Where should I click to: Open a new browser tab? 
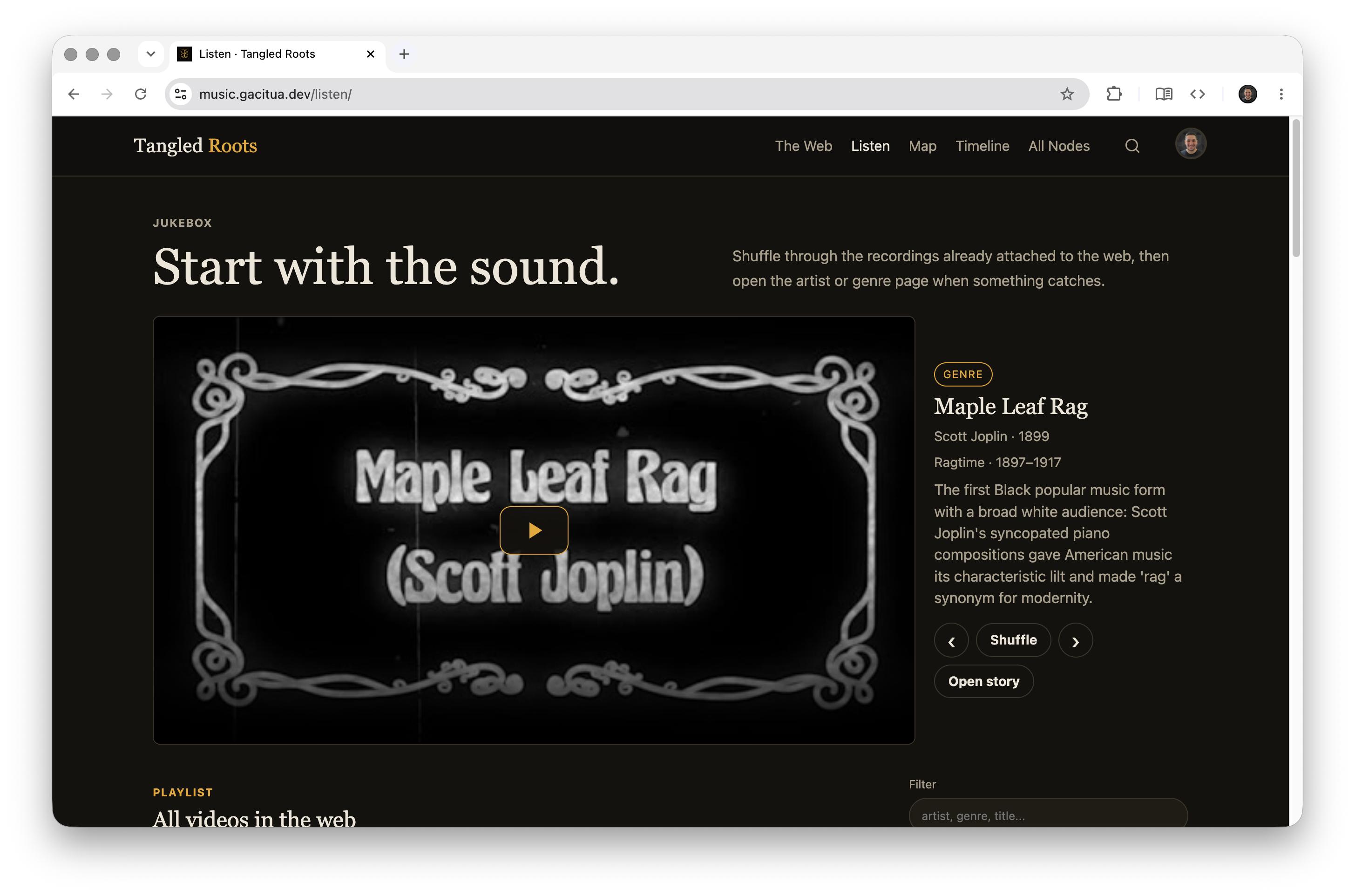[x=404, y=54]
